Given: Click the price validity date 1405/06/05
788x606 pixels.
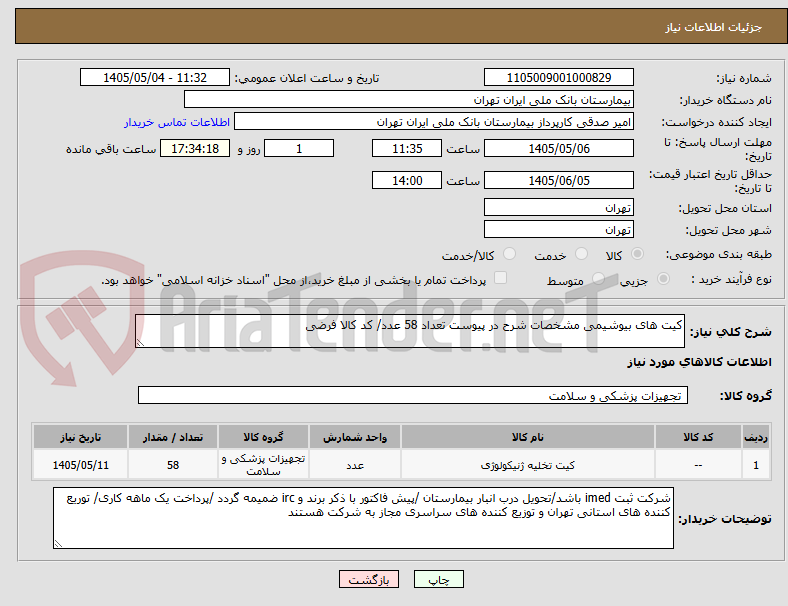Looking at the screenshot, I should 559,180.
